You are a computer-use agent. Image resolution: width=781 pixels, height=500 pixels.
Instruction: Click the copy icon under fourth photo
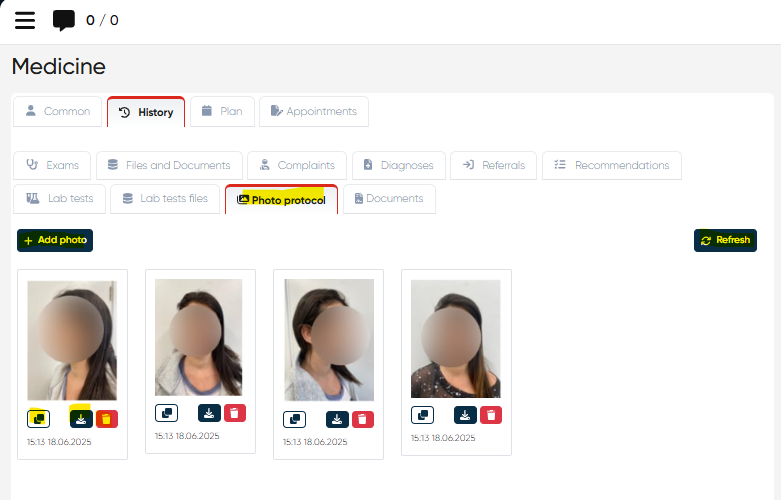point(422,415)
